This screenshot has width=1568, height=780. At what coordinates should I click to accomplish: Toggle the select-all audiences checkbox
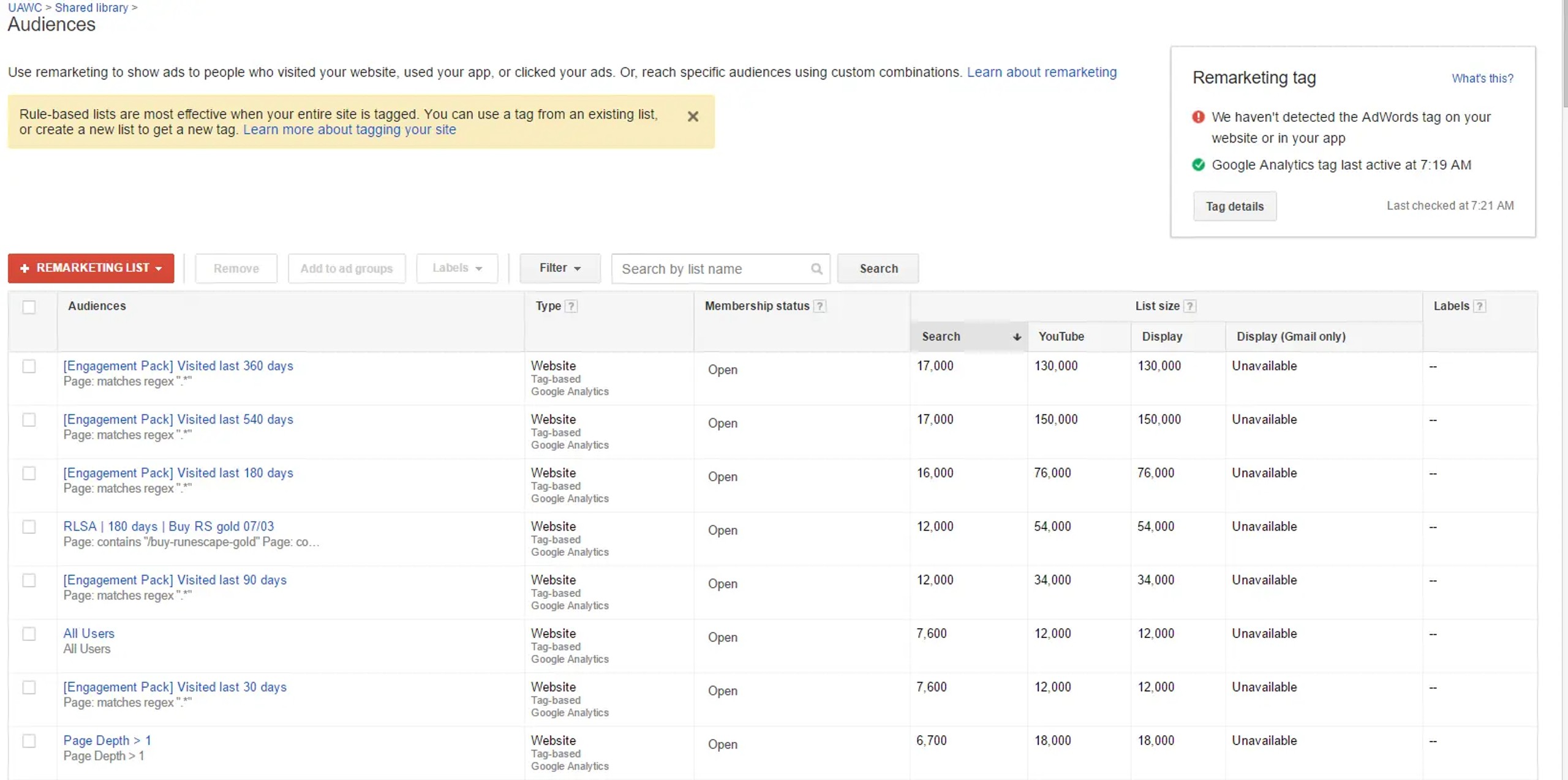coord(29,307)
